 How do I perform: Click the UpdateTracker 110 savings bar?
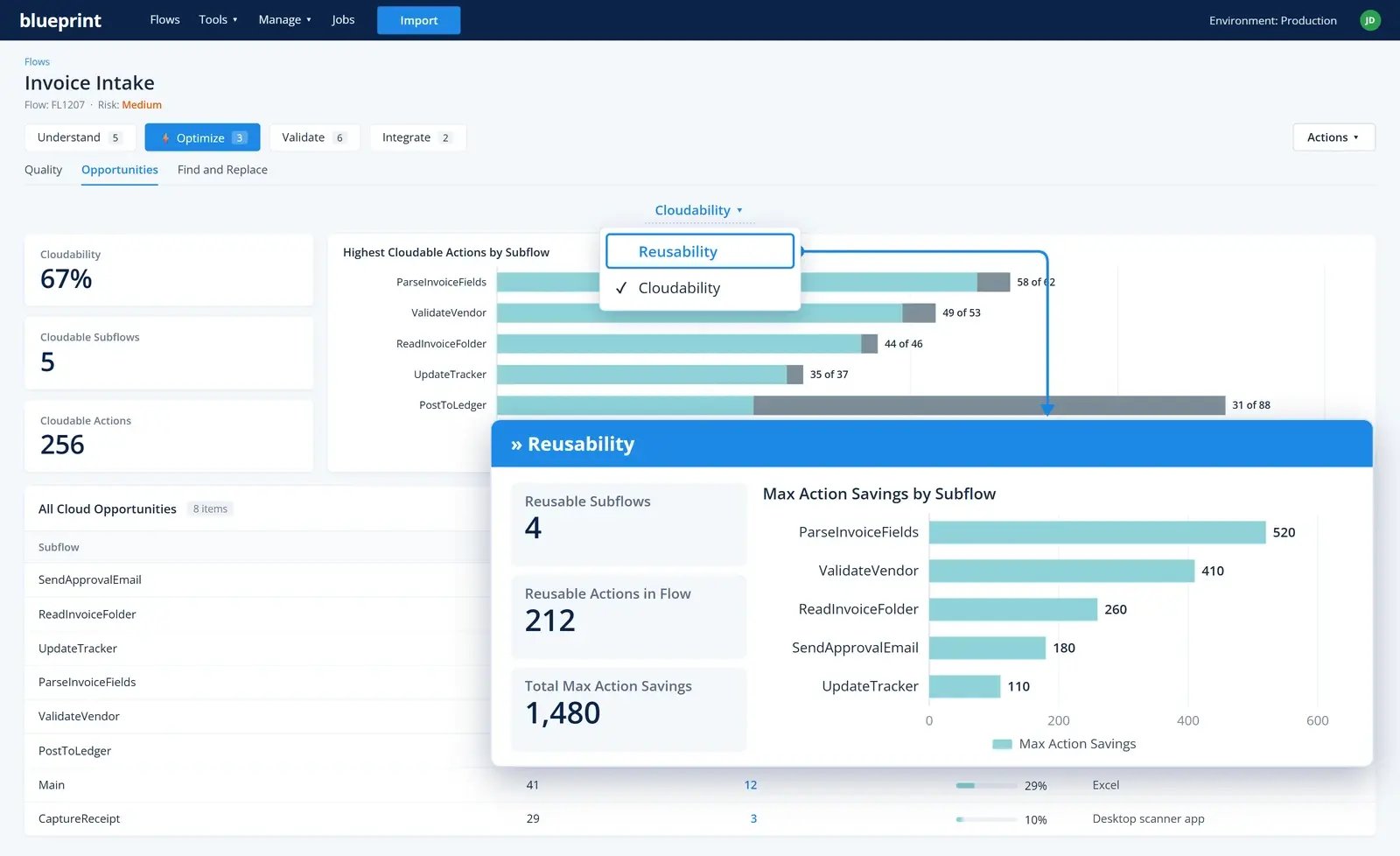pyautogui.click(x=964, y=686)
